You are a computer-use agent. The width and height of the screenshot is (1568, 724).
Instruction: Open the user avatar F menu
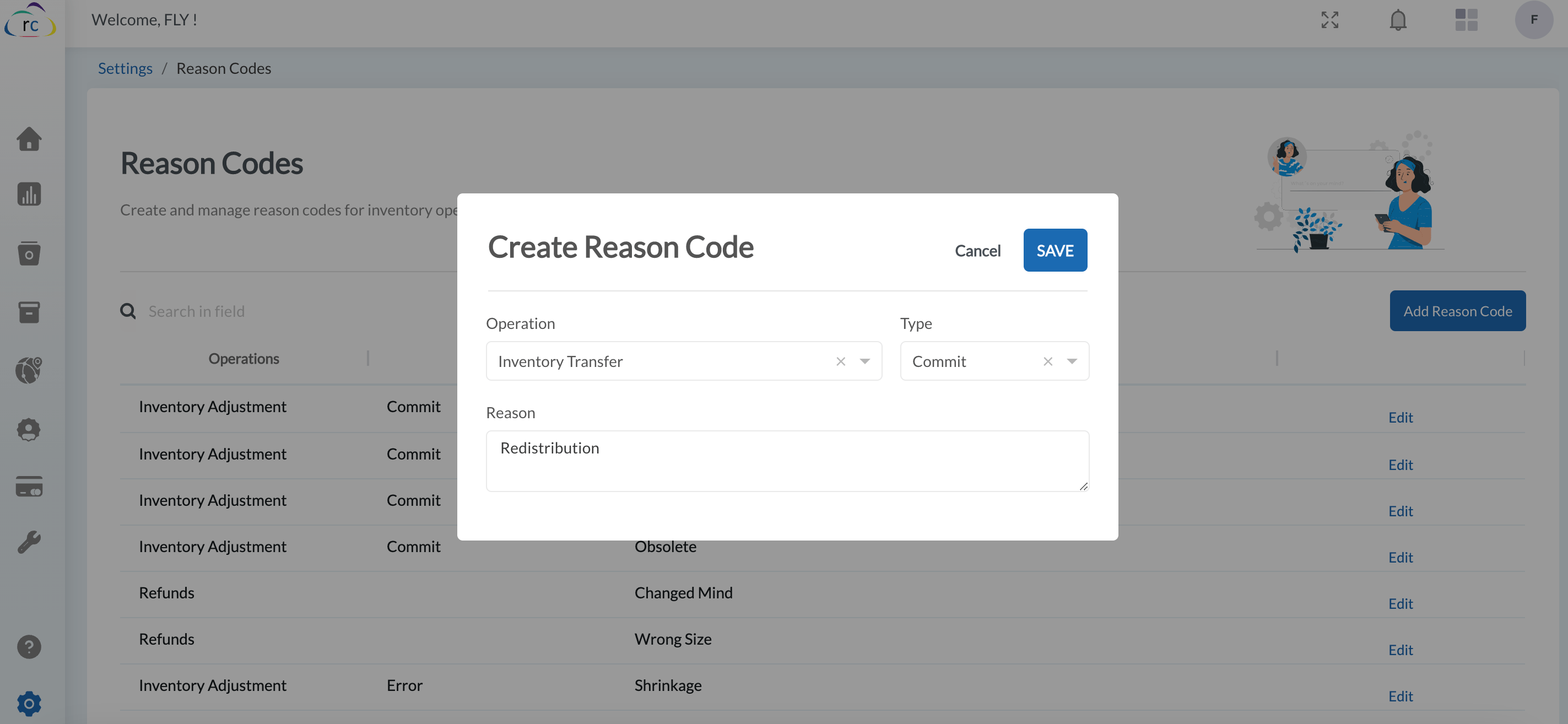(x=1533, y=20)
